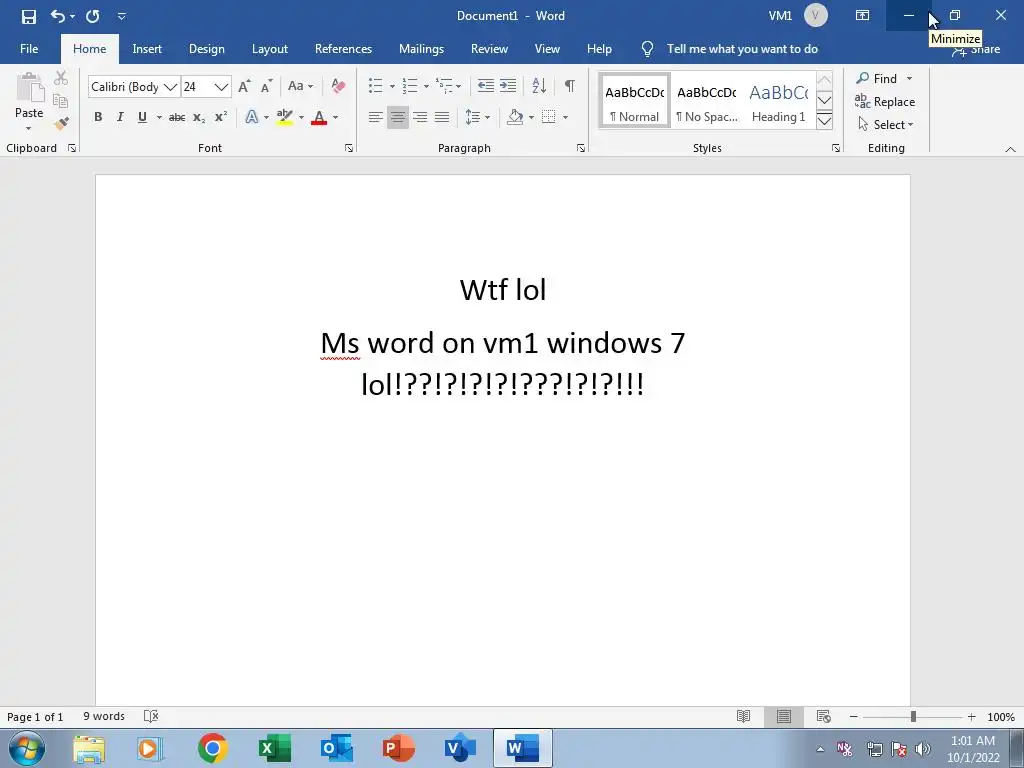Save the document with the floppy icon
The image size is (1024, 768).
[29, 16]
